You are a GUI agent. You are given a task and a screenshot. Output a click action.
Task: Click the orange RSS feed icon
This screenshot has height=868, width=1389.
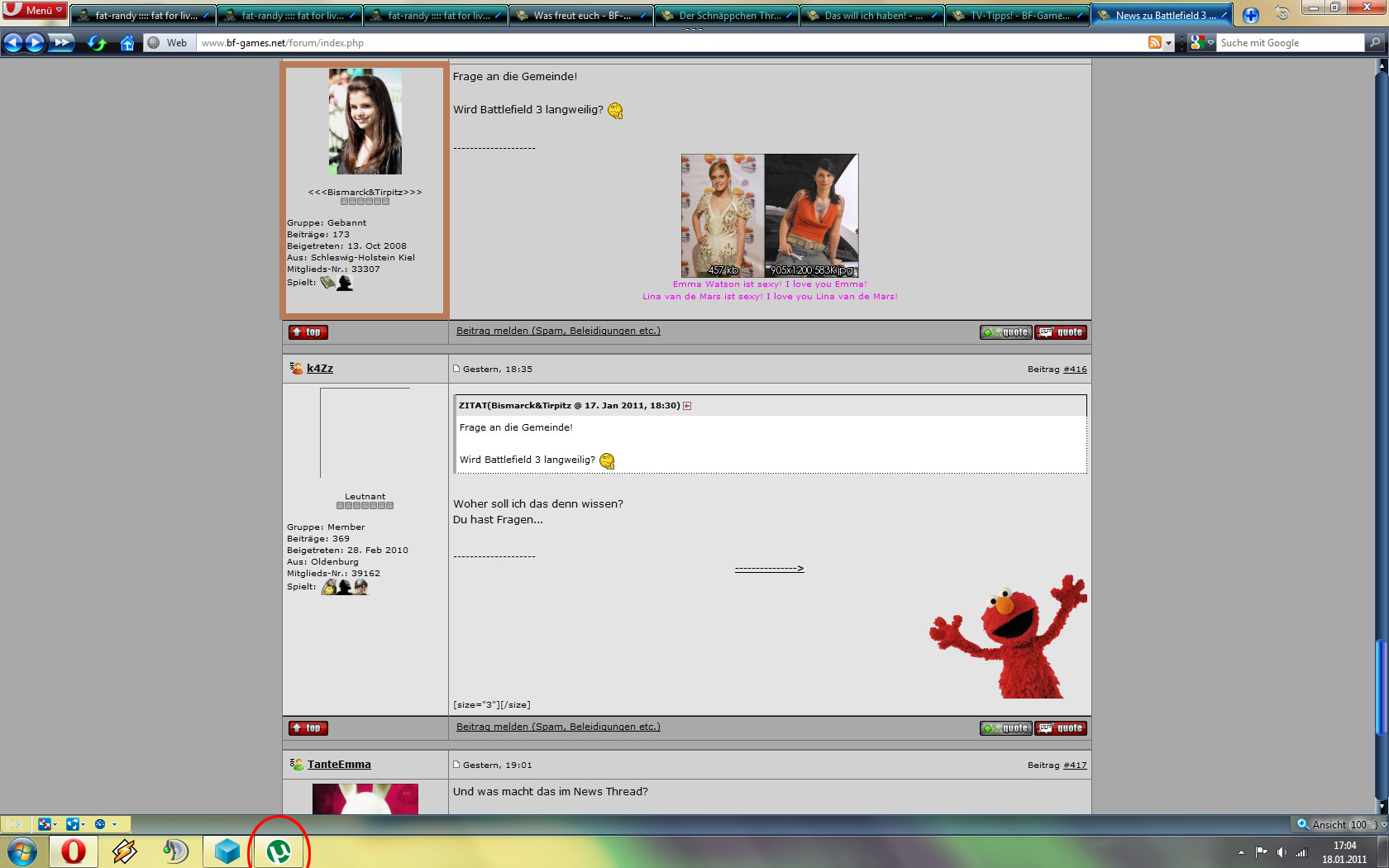[1154, 42]
